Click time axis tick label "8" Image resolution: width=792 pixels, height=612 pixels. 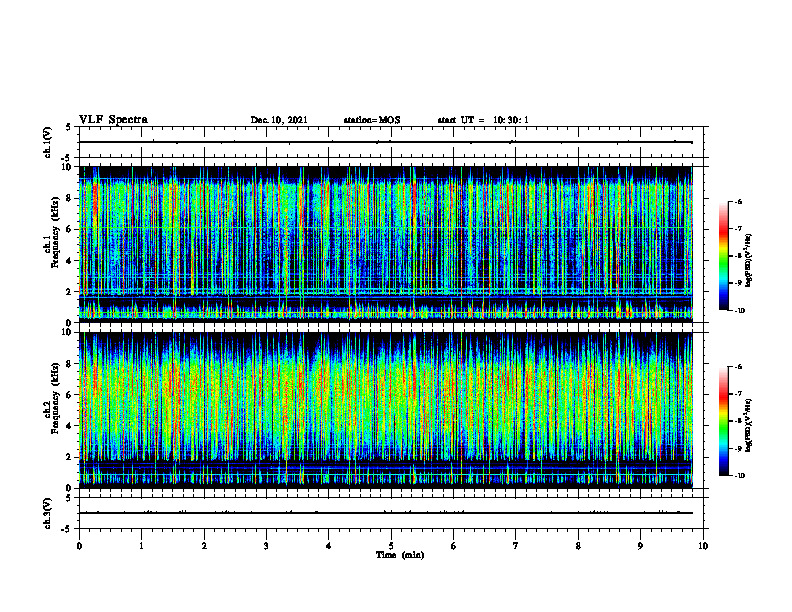click(578, 546)
